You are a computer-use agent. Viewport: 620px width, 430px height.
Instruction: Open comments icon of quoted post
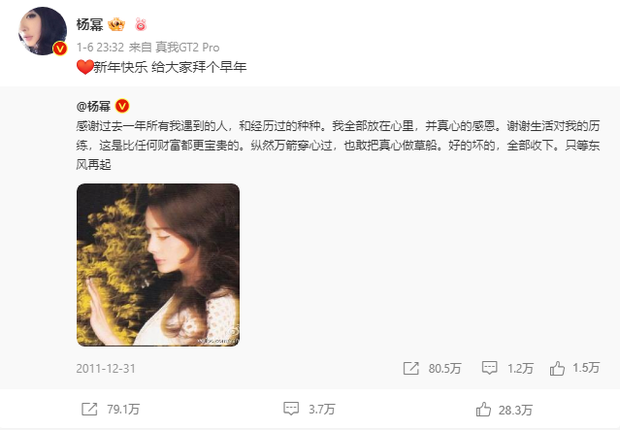point(489,368)
